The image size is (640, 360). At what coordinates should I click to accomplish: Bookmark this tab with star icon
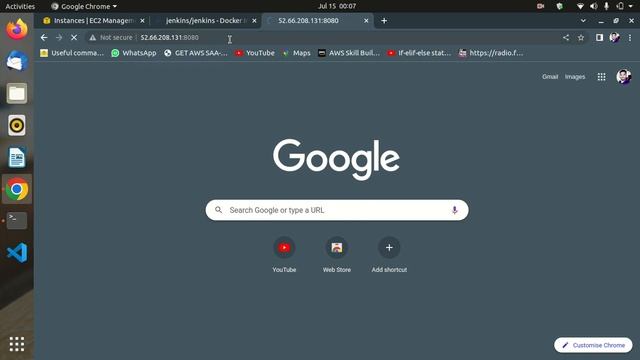(x=581, y=38)
